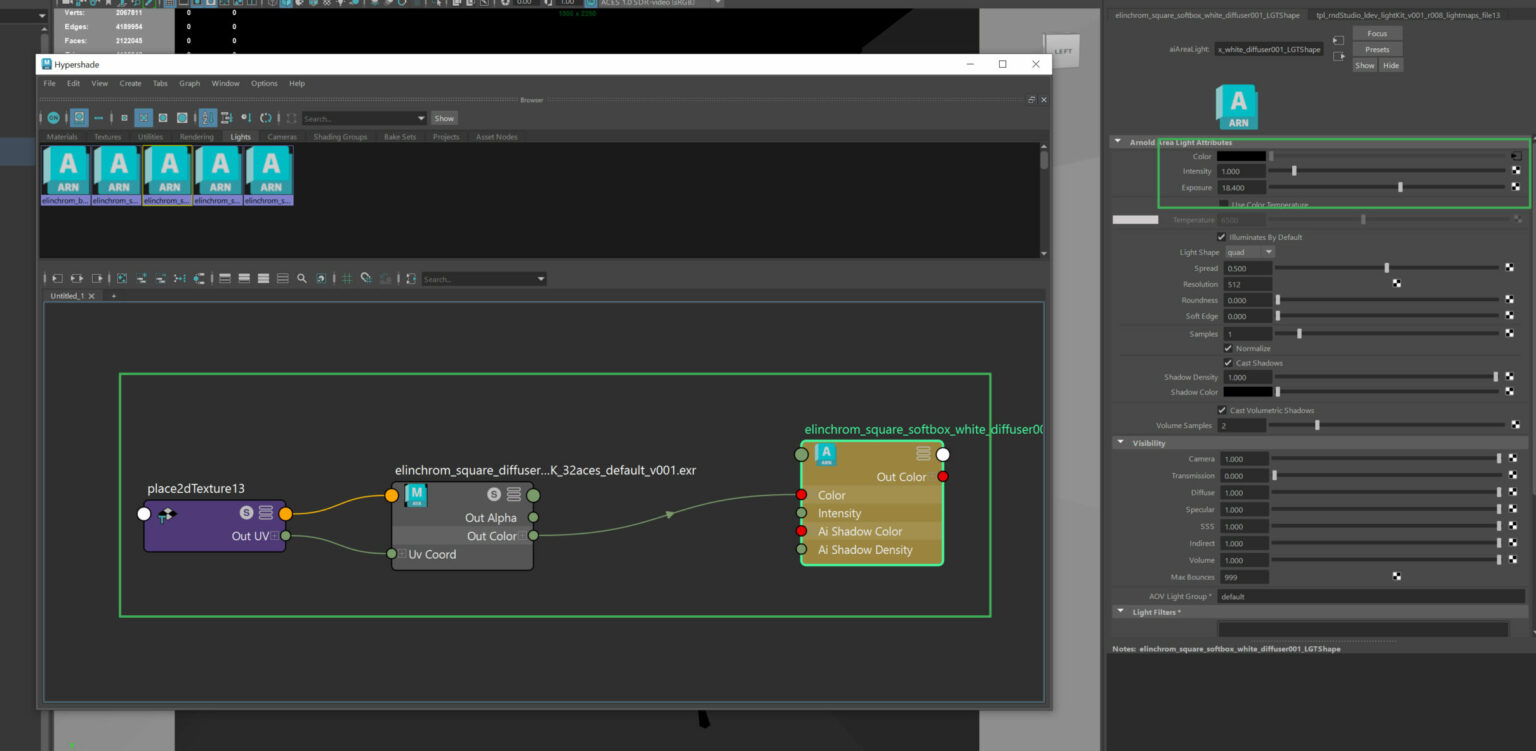Click the Presets button
1536x751 pixels.
click(x=1376, y=49)
